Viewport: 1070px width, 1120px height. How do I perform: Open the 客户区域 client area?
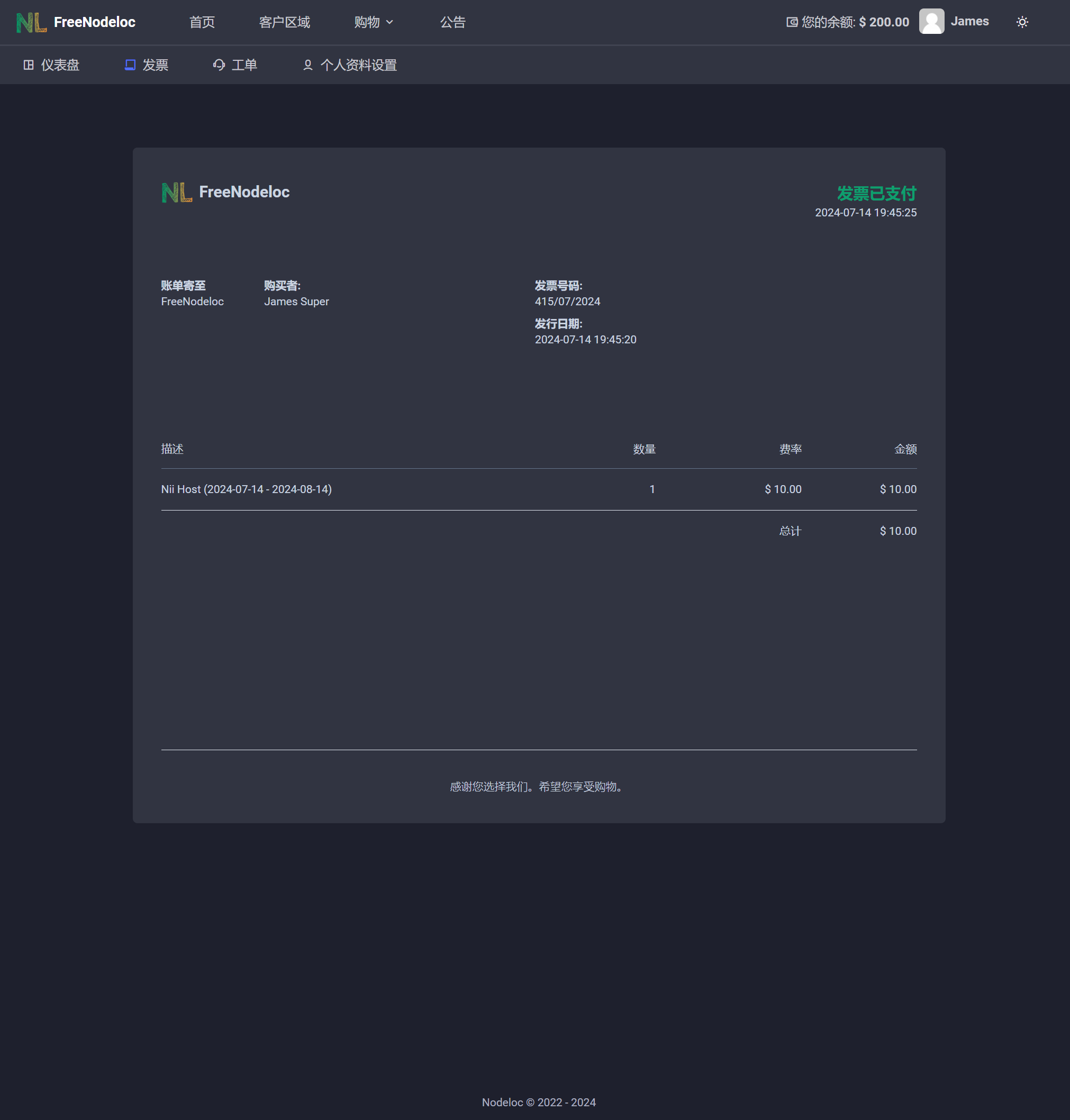(285, 22)
